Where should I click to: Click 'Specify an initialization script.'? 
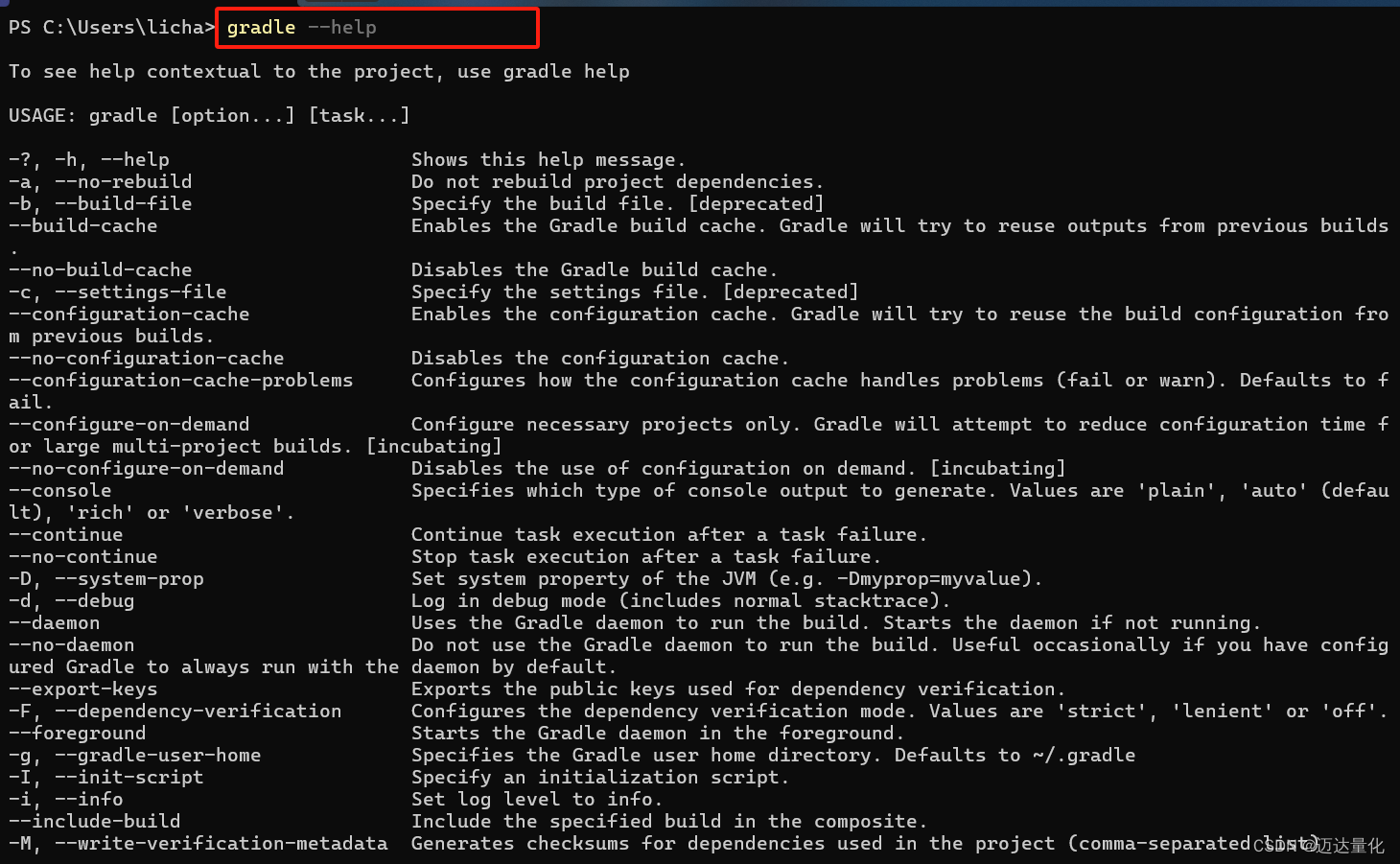coord(600,778)
